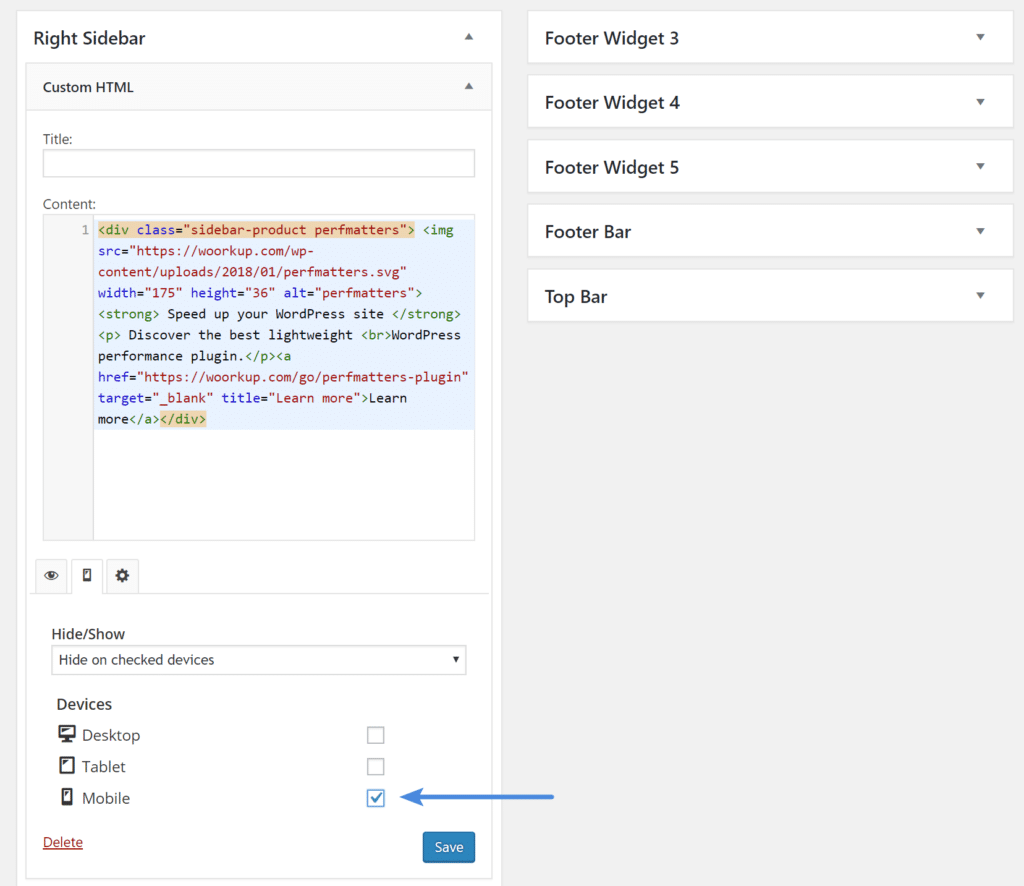Click the perfmatters-plugin href URL code
Screen dimensions: 1024x886
[x=302, y=377]
